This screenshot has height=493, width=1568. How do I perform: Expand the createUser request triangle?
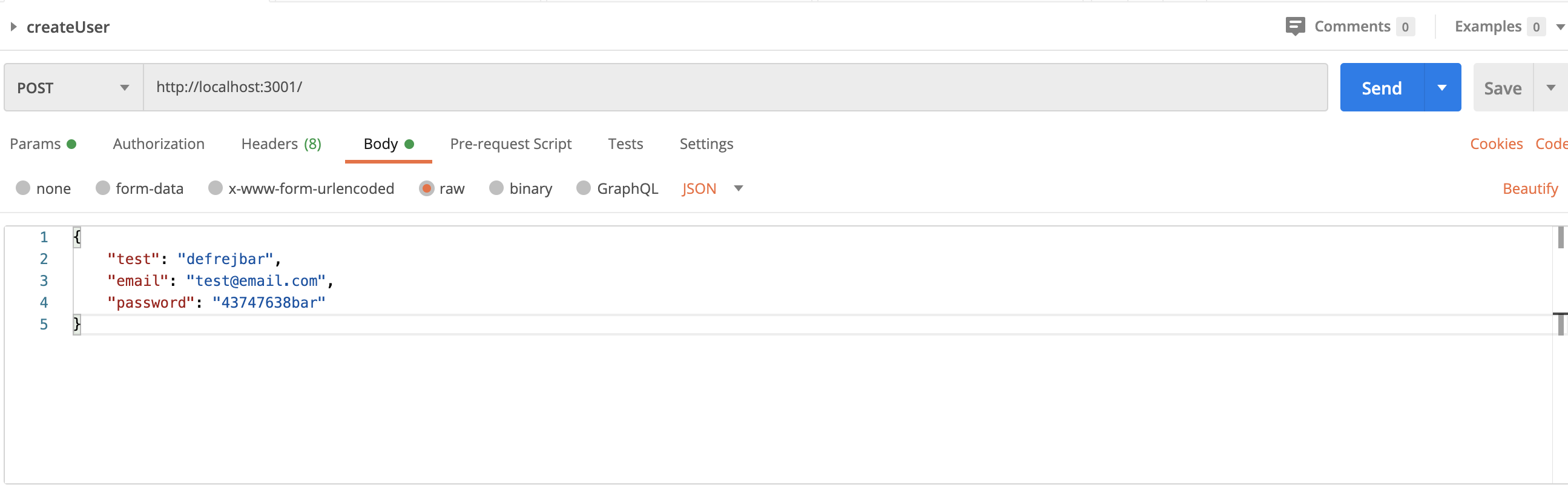coord(13,27)
